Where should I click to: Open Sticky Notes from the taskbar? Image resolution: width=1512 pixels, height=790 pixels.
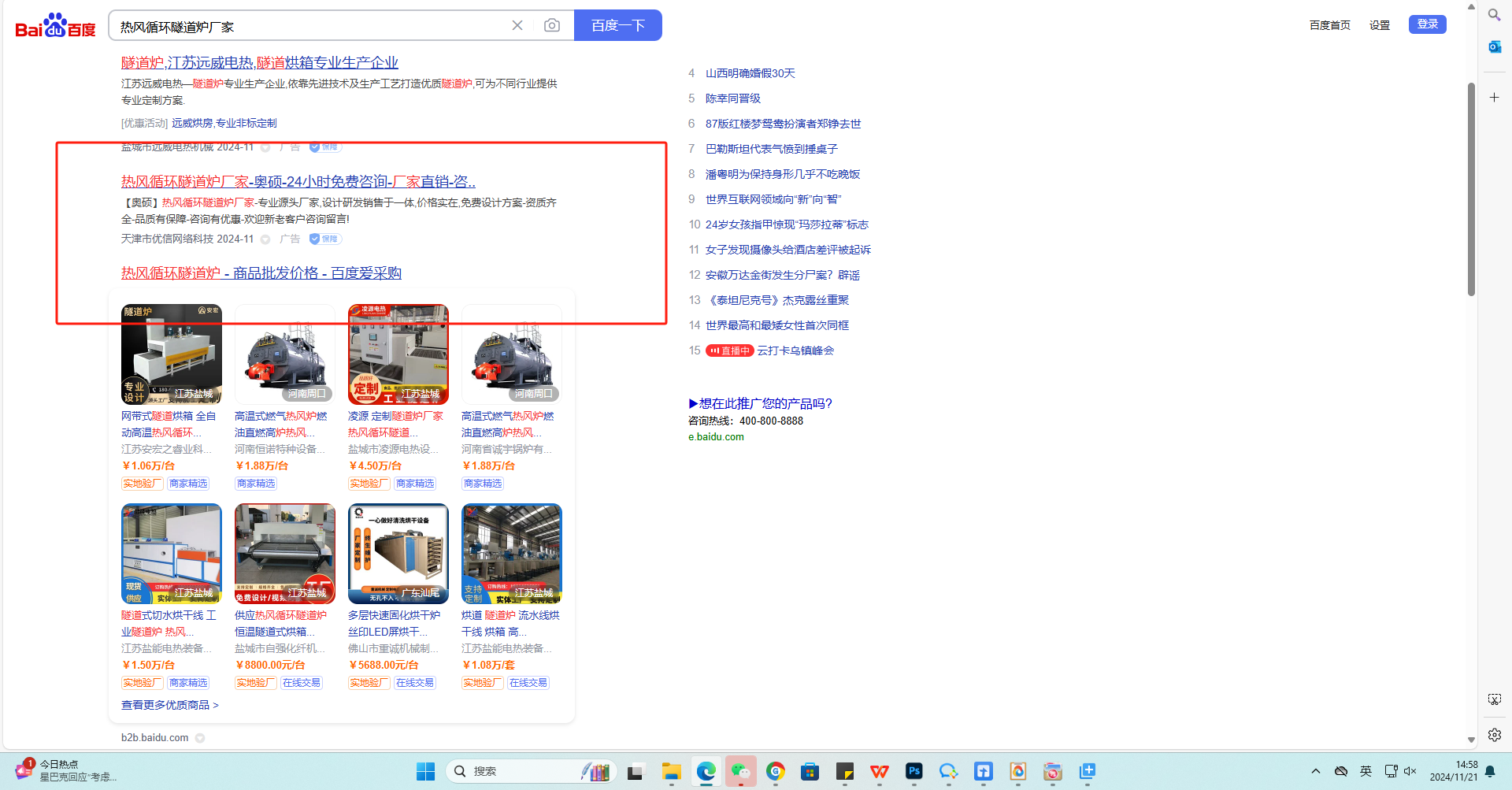coord(845,771)
